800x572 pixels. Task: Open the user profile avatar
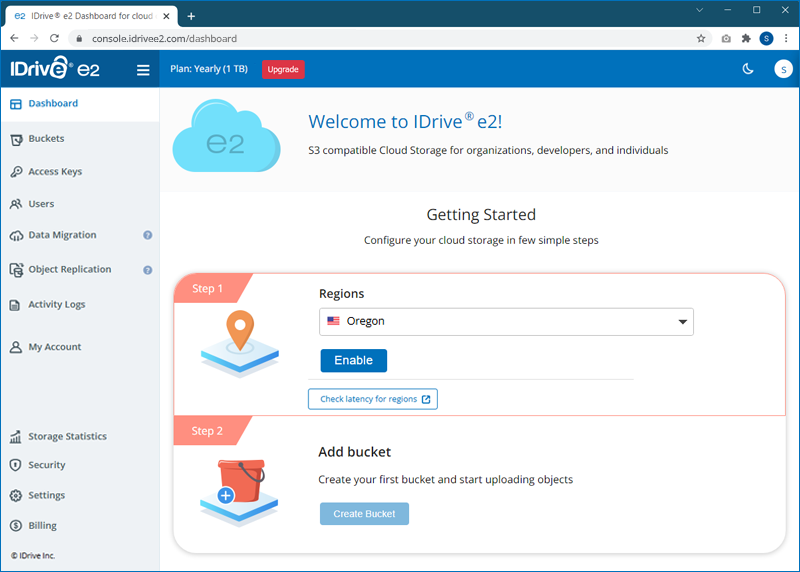click(783, 69)
